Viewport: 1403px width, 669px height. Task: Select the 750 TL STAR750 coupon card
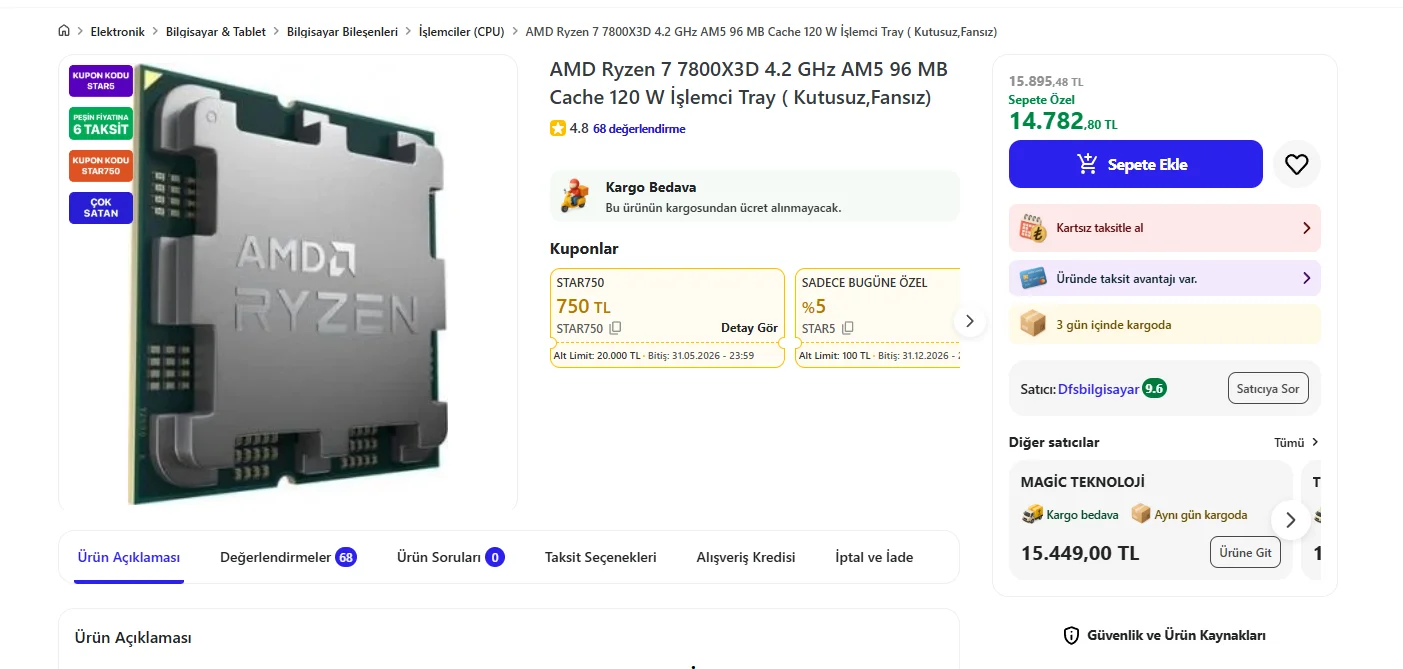tap(667, 318)
